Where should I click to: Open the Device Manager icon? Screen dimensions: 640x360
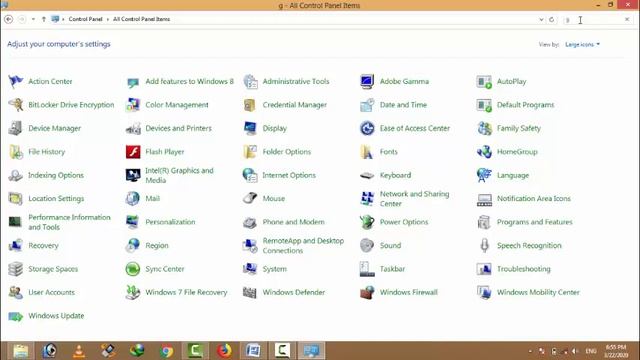coord(16,128)
